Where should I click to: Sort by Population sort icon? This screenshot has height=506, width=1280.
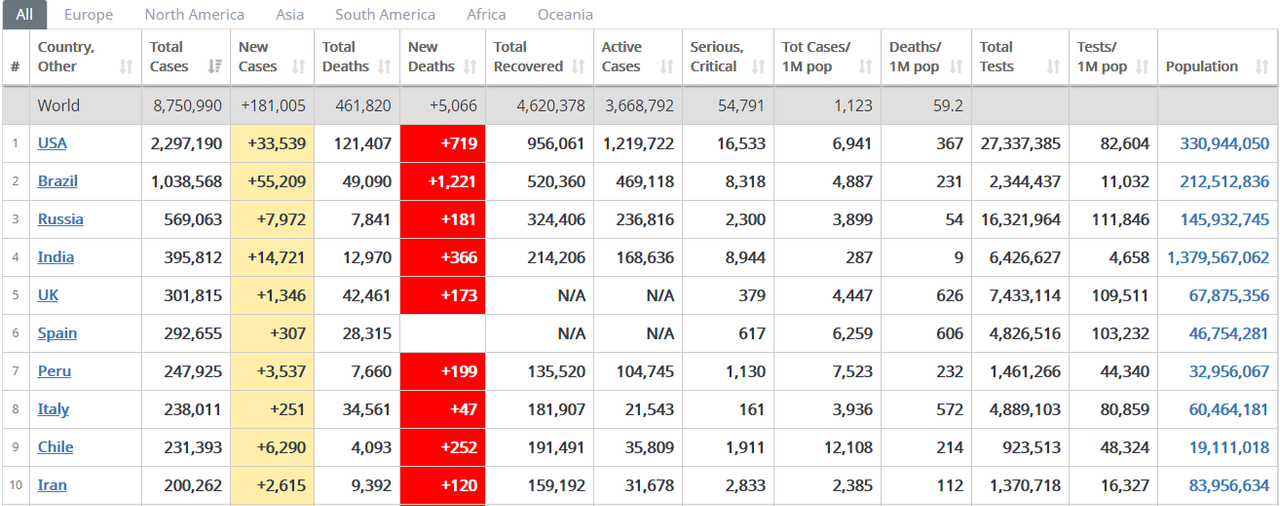tap(1262, 67)
